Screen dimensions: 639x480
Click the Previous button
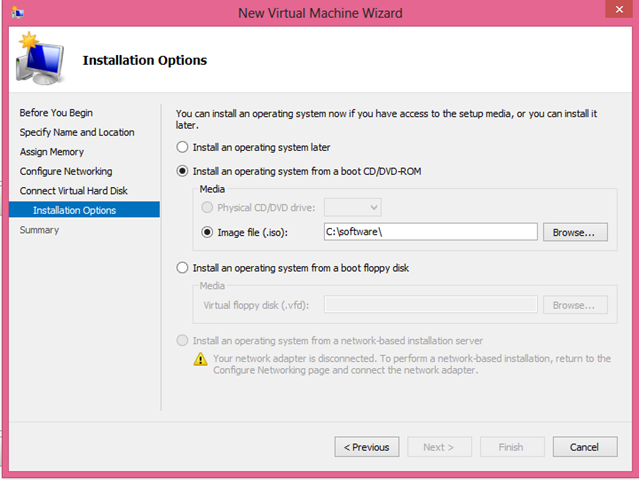(x=366, y=447)
